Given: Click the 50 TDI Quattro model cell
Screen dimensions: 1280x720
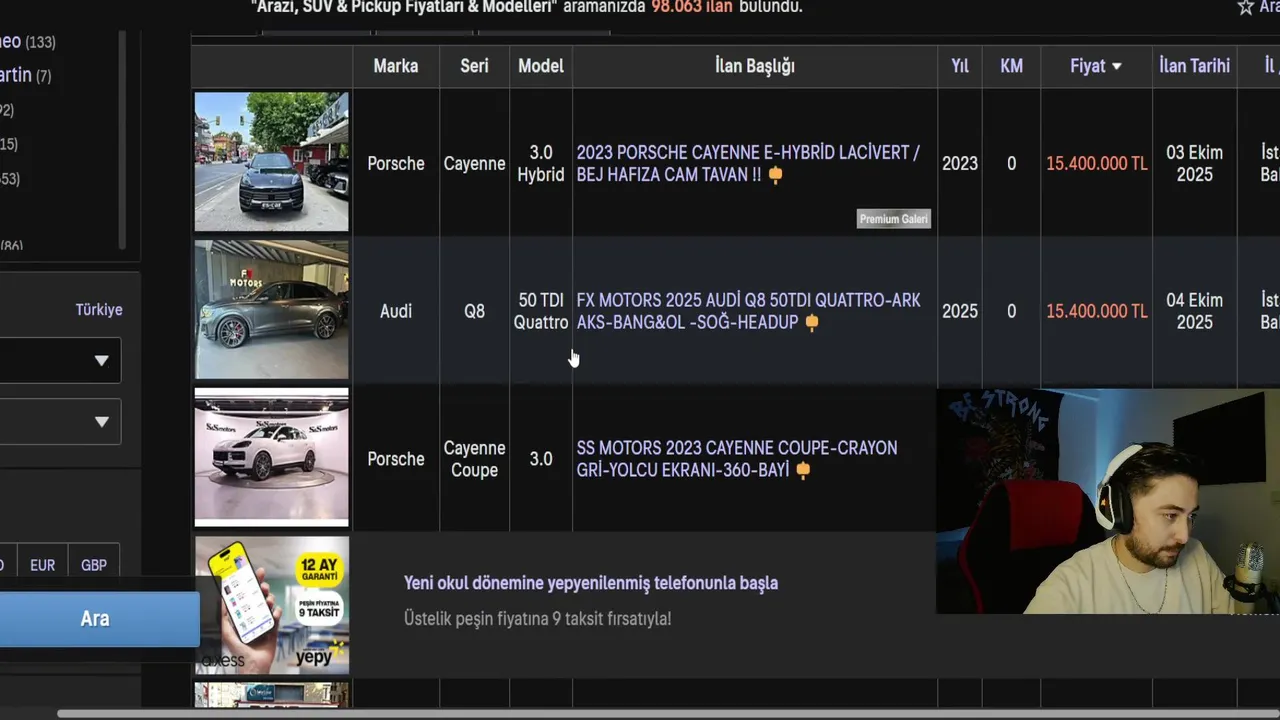Looking at the screenshot, I should point(541,311).
